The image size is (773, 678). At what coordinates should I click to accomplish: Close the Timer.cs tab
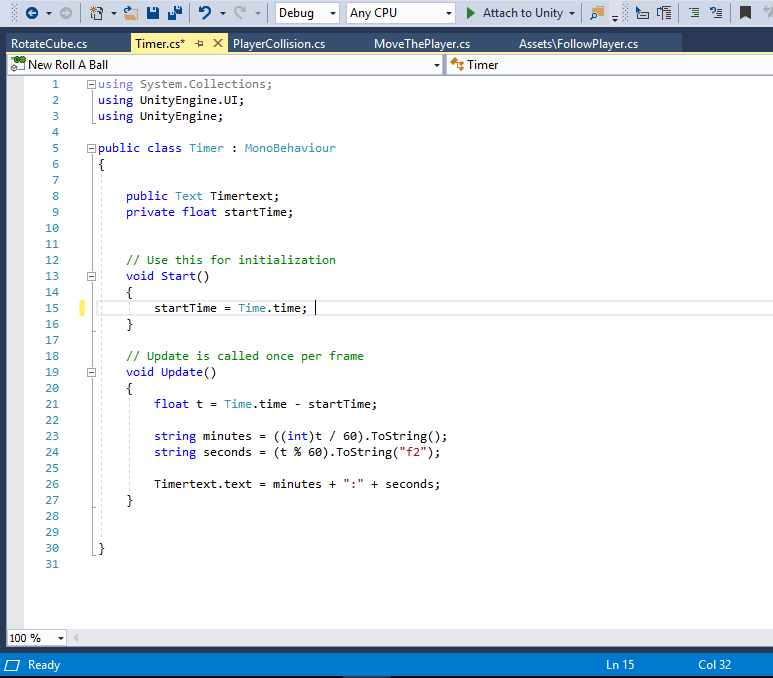(x=217, y=43)
